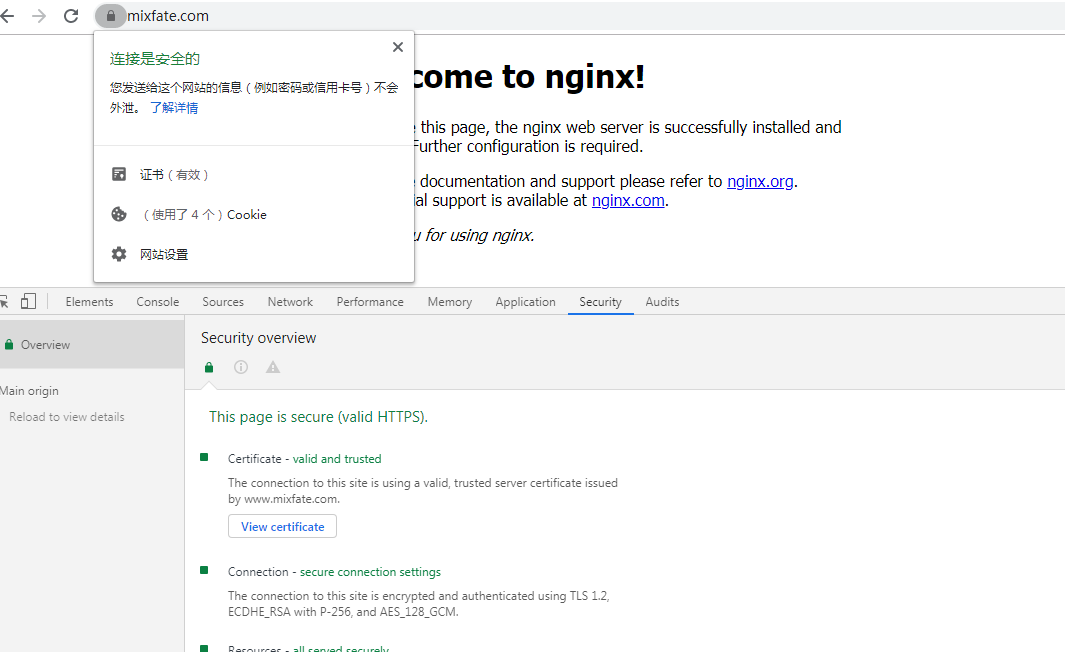Screen dimensions: 1065x652
Task: Click the certificate icon in the popup
Action: (119, 175)
